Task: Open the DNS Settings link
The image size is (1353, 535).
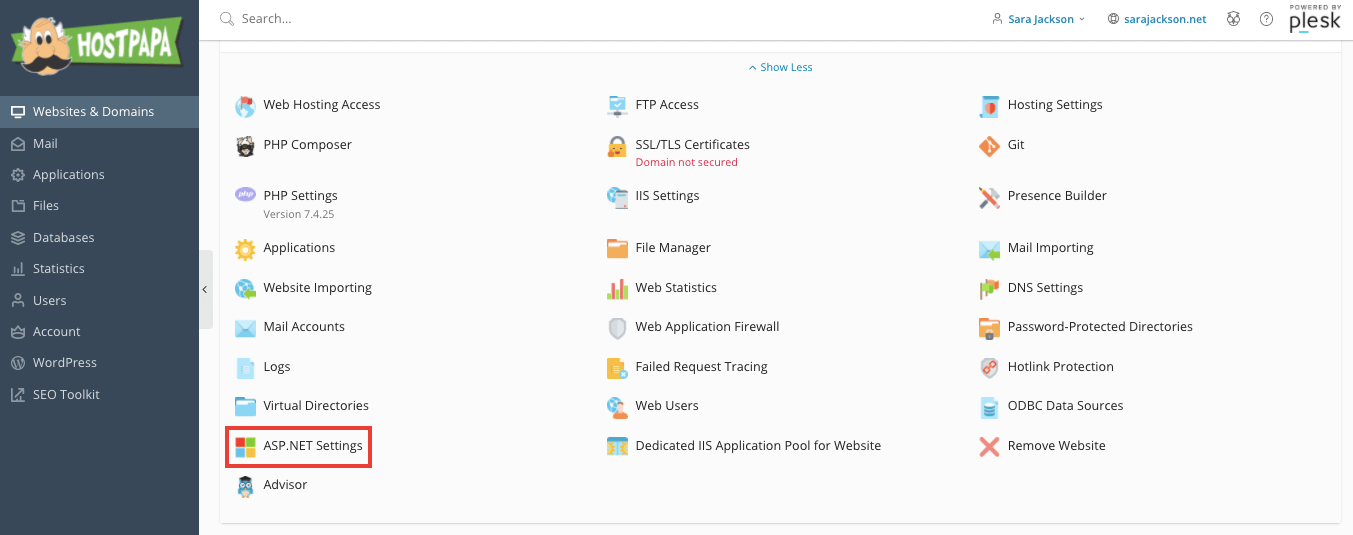Action: pos(1045,288)
